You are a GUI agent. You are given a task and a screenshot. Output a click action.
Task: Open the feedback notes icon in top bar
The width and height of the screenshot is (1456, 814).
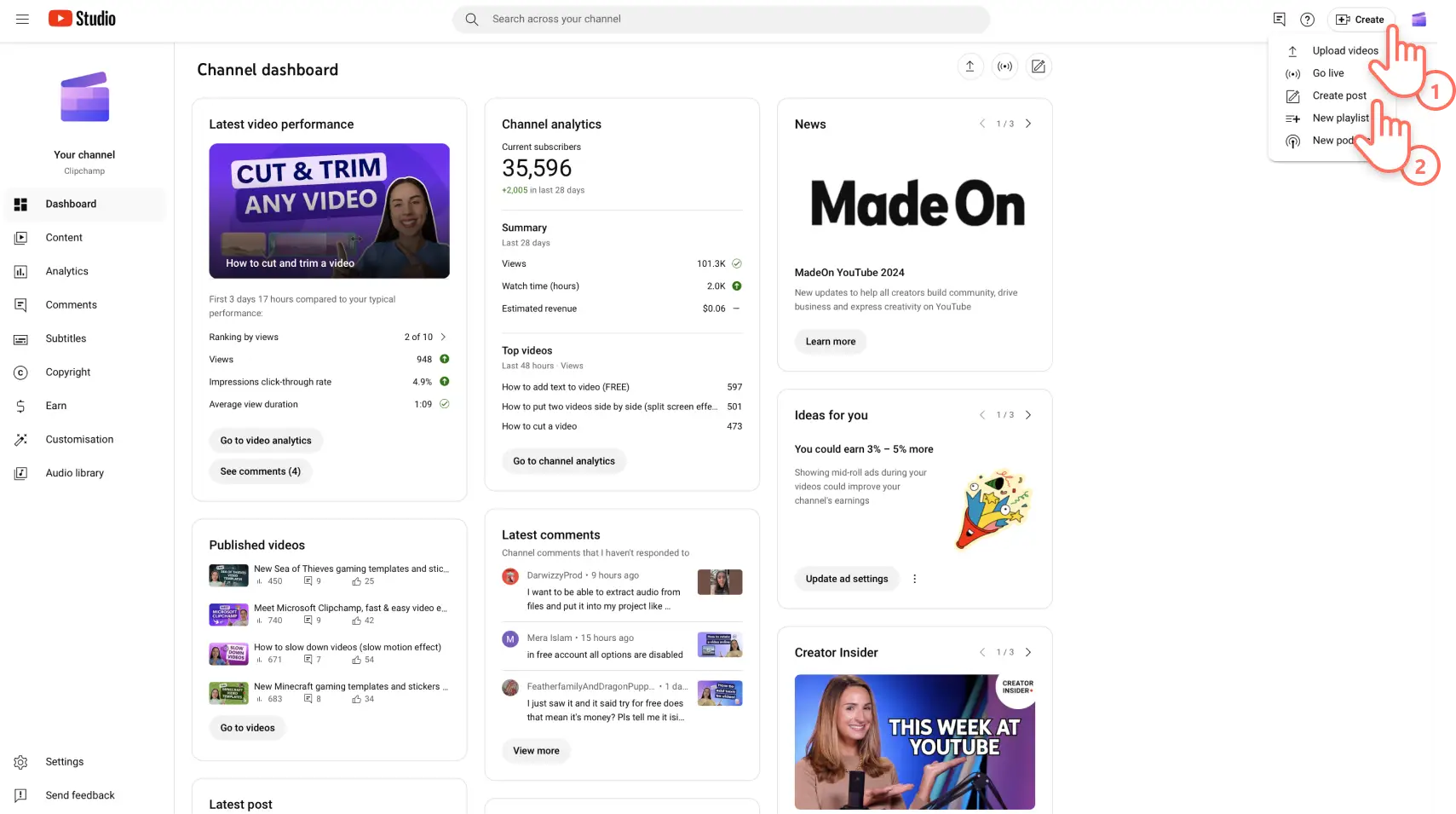(1279, 19)
